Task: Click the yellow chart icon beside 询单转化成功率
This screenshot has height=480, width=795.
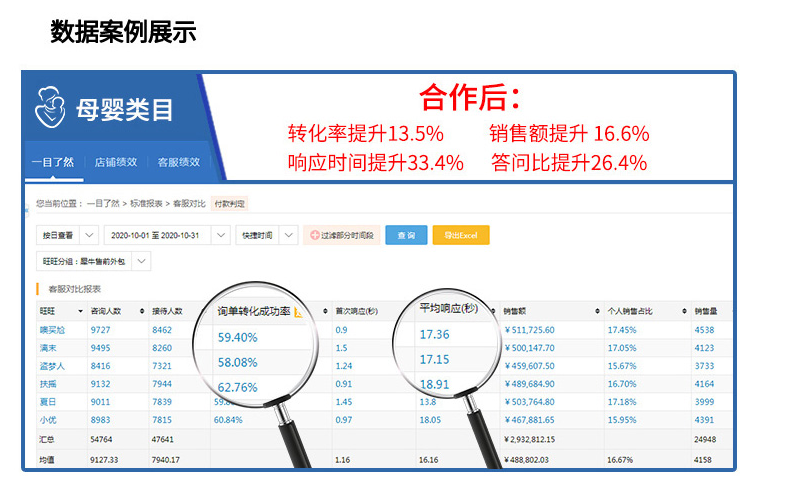Action: [299, 313]
